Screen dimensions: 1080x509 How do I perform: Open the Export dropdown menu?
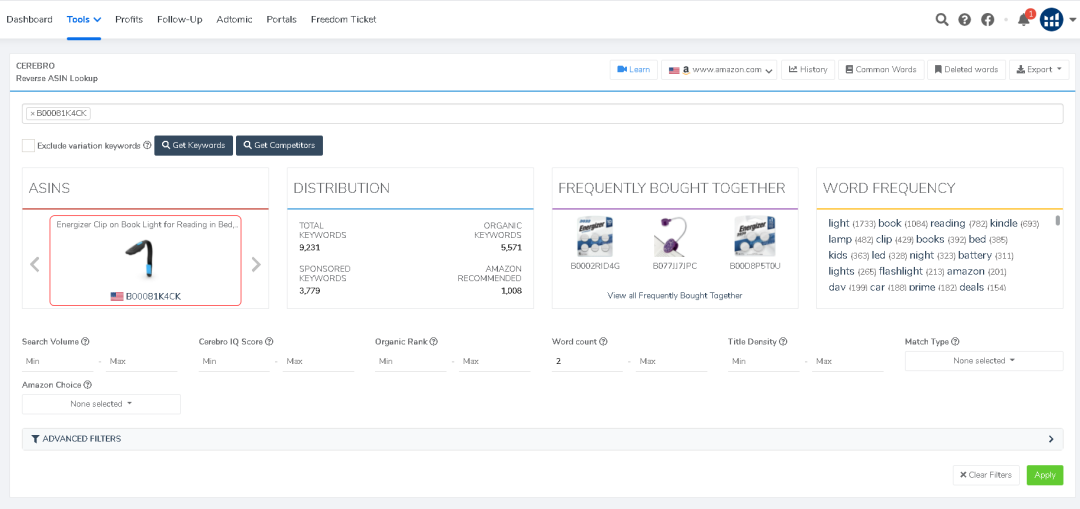pos(1039,69)
